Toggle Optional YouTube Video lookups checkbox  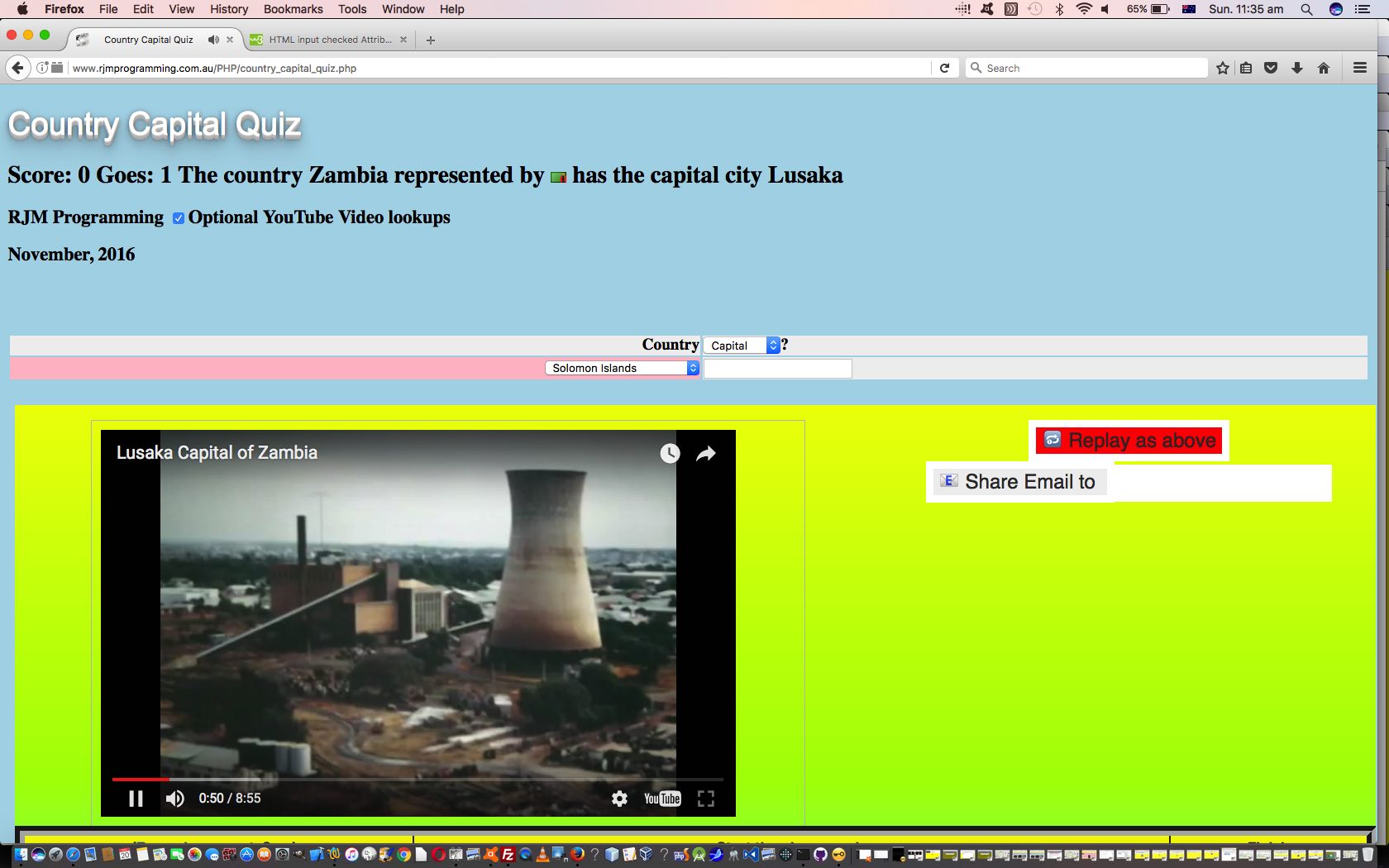pos(179,218)
